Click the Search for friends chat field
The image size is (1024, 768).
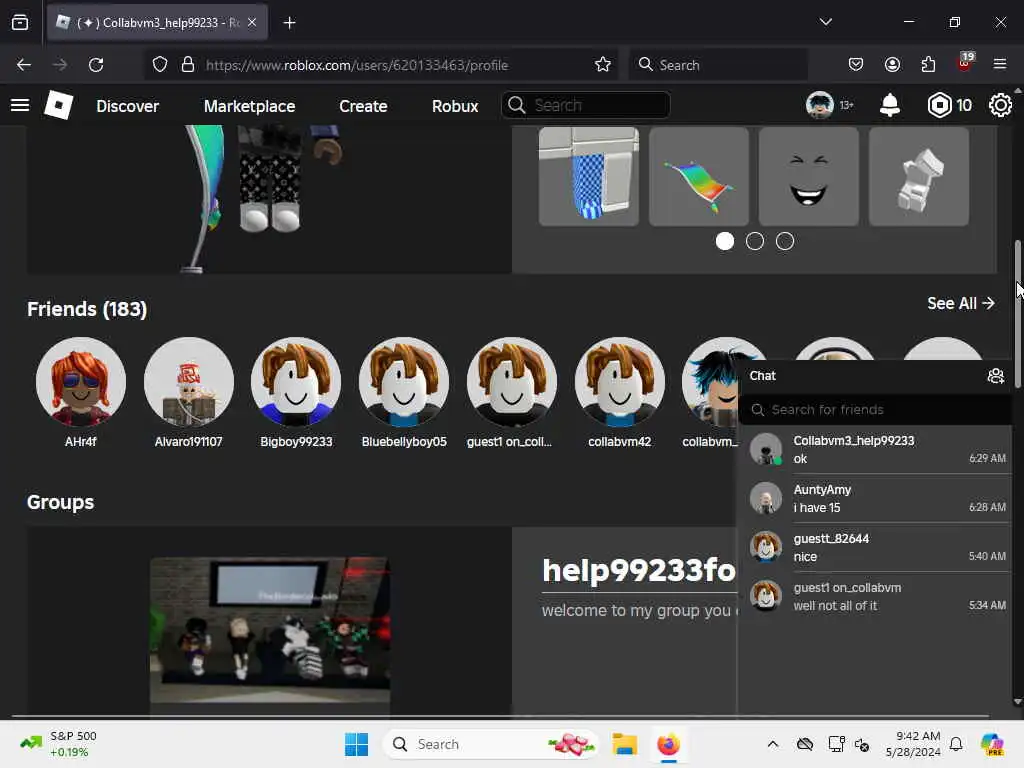pyautogui.click(x=874, y=409)
